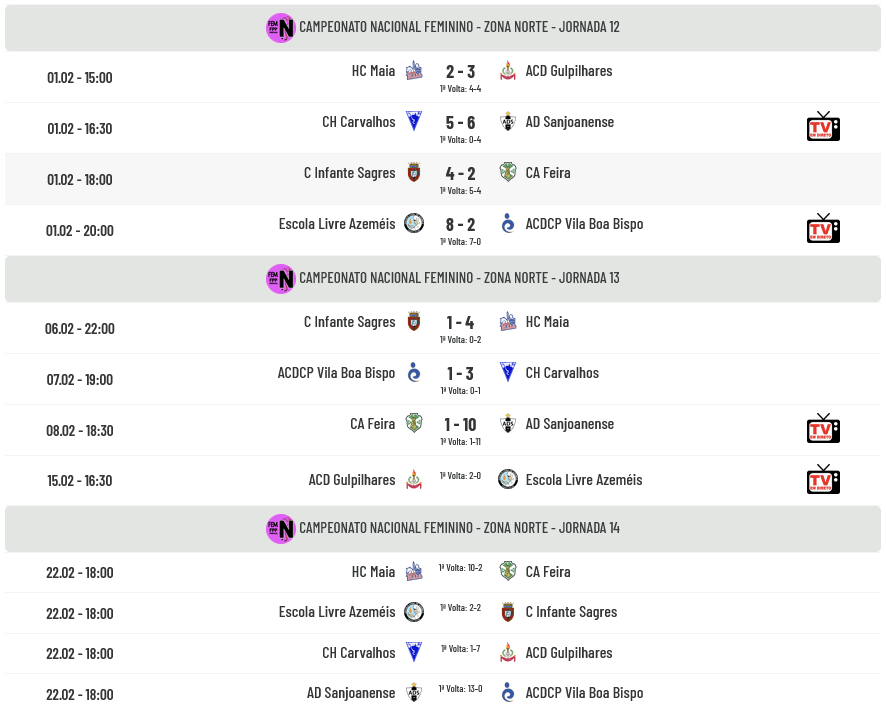Open TV broadcast for ACD Gulpilhares 15.02 match

[x=823, y=480]
